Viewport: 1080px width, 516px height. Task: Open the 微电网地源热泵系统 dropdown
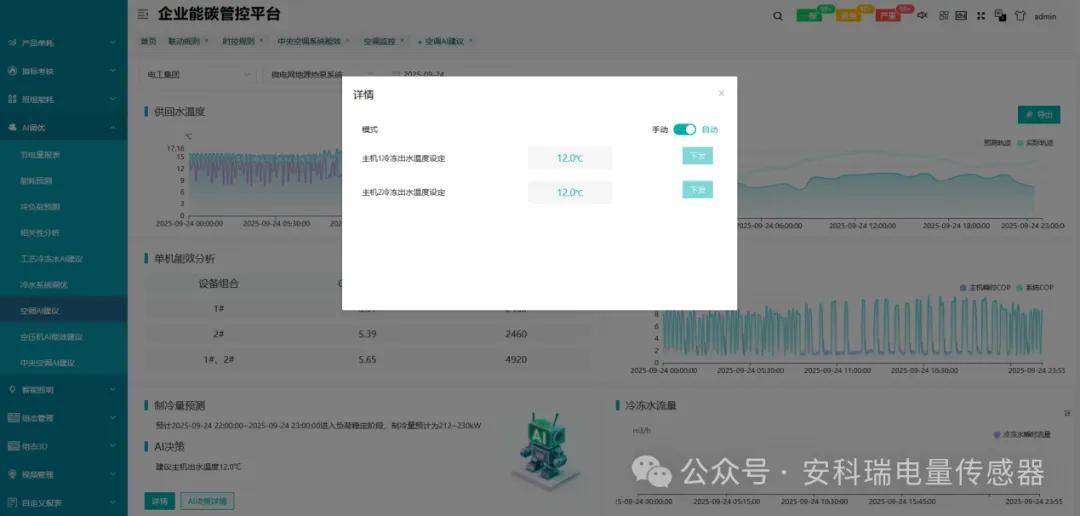point(321,74)
